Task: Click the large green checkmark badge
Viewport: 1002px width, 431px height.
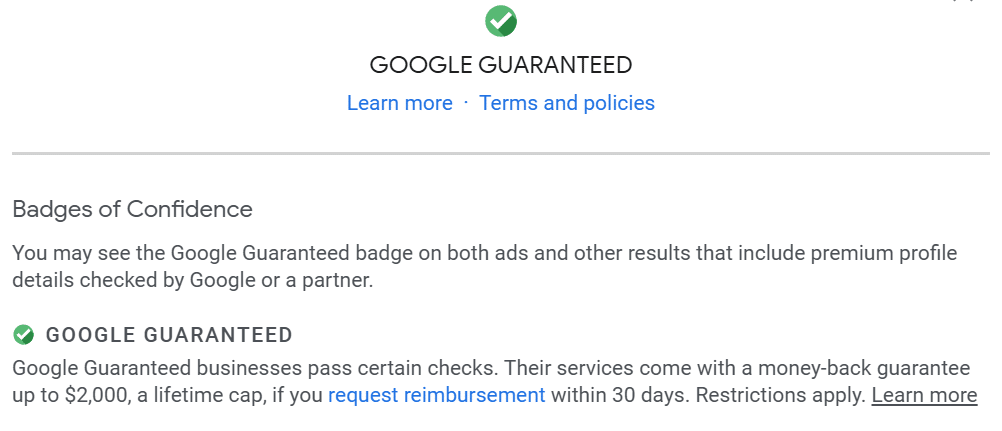Action: click(501, 20)
